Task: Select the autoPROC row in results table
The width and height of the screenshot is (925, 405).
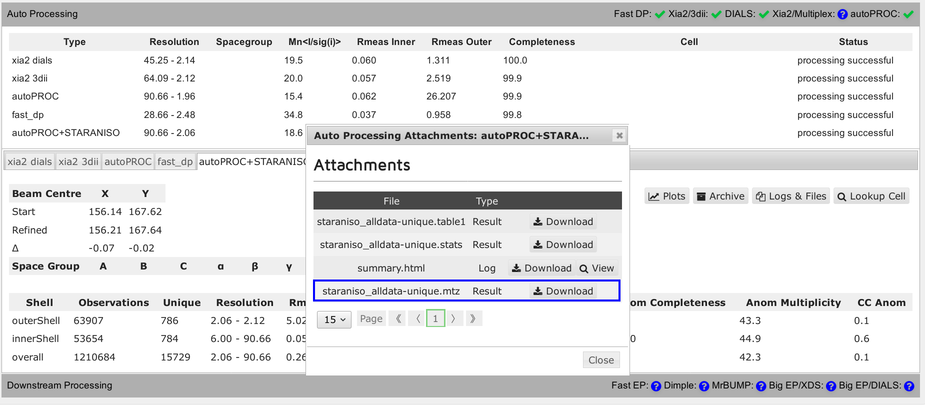Action: pyautogui.click(x=460, y=96)
